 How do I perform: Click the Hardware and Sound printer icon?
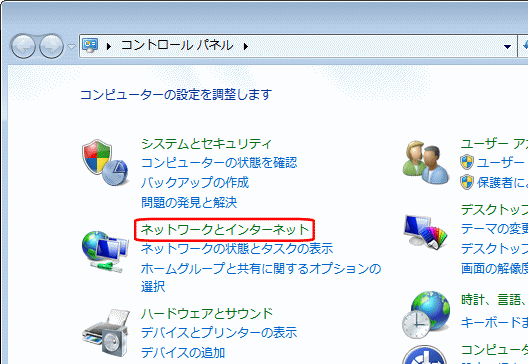106,333
